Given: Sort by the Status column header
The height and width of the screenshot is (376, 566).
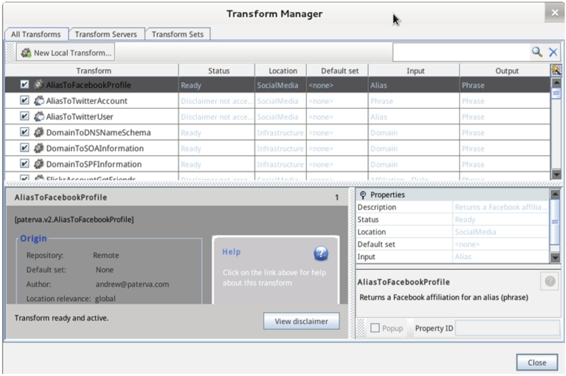Looking at the screenshot, I should [x=218, y=71].
